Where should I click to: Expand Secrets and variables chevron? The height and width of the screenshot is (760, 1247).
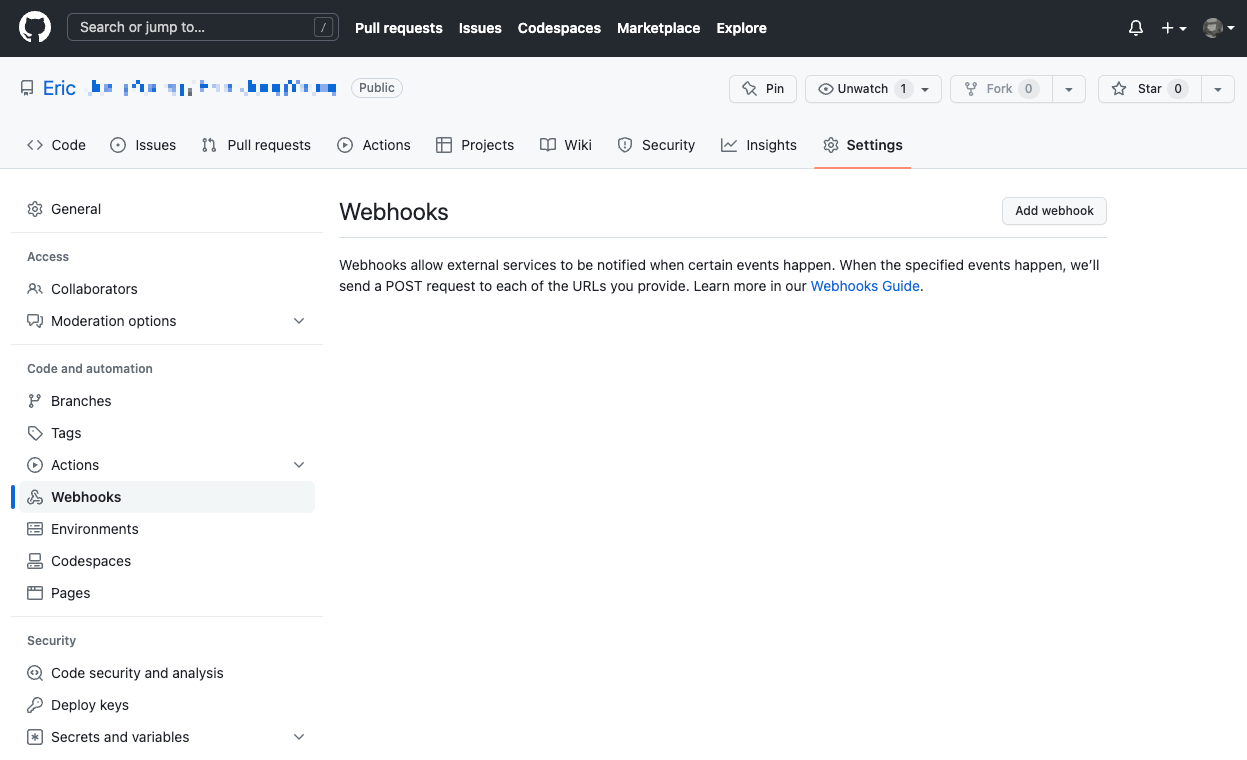299,737
